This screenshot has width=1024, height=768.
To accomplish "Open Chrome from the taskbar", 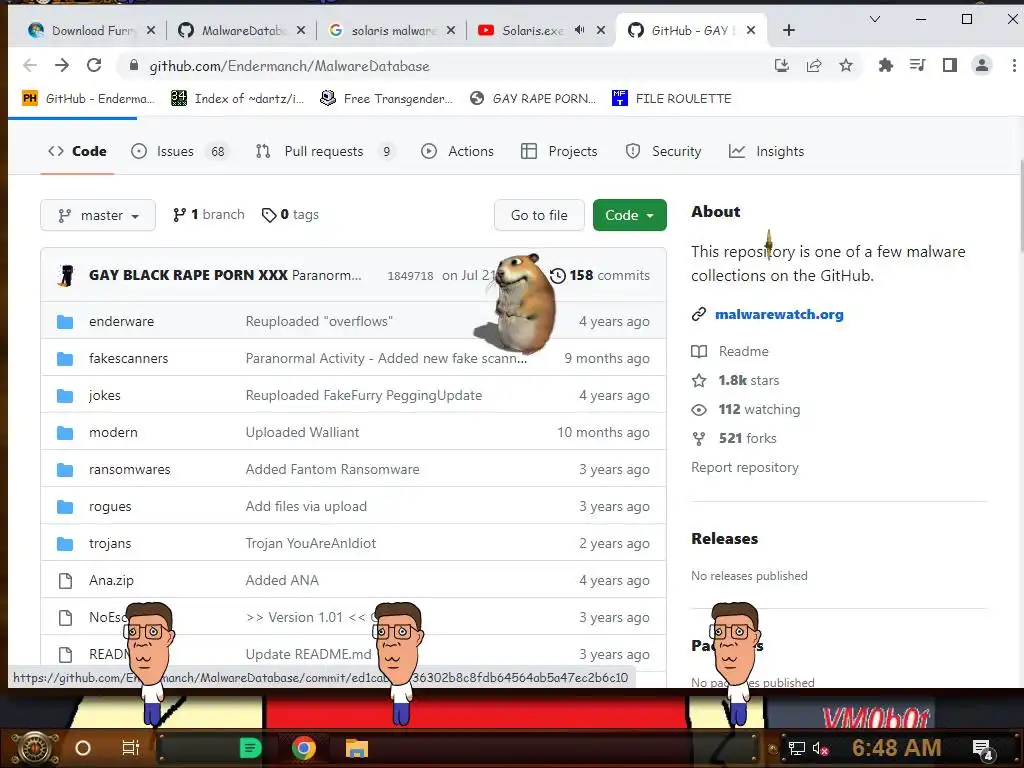I will pyautogui.click(x=304, y=748).
